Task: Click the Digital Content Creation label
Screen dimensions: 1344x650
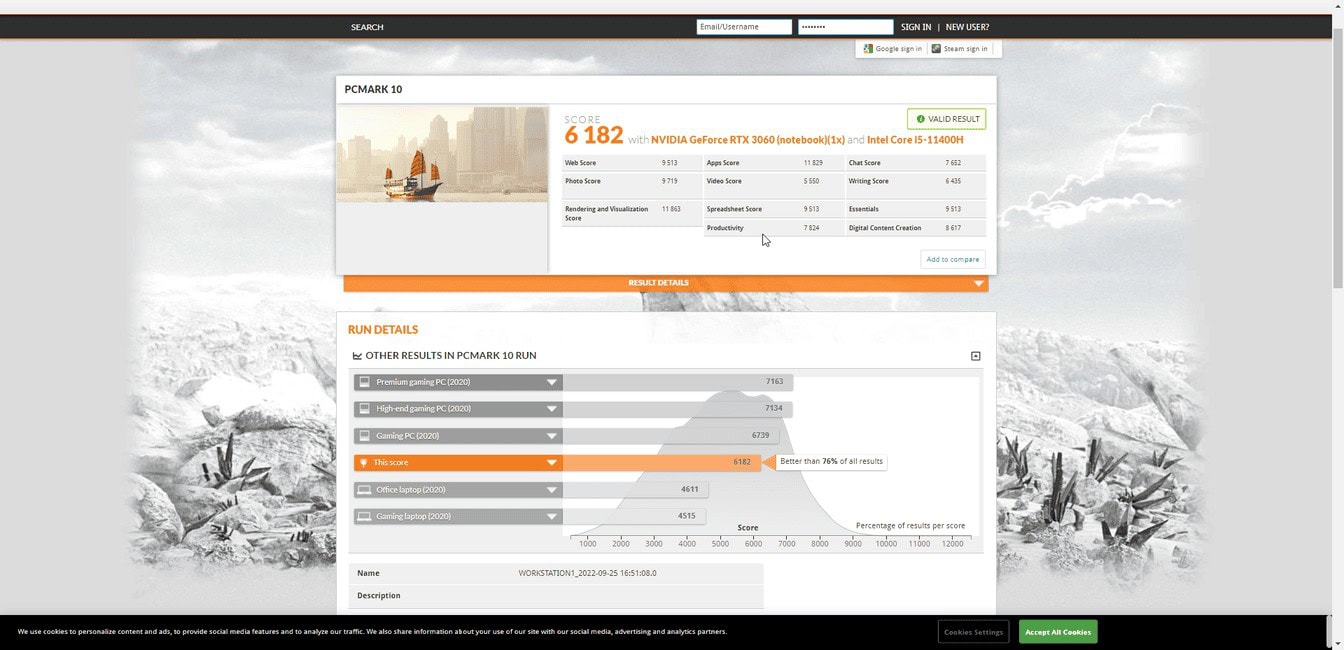Action: point(885,228)
